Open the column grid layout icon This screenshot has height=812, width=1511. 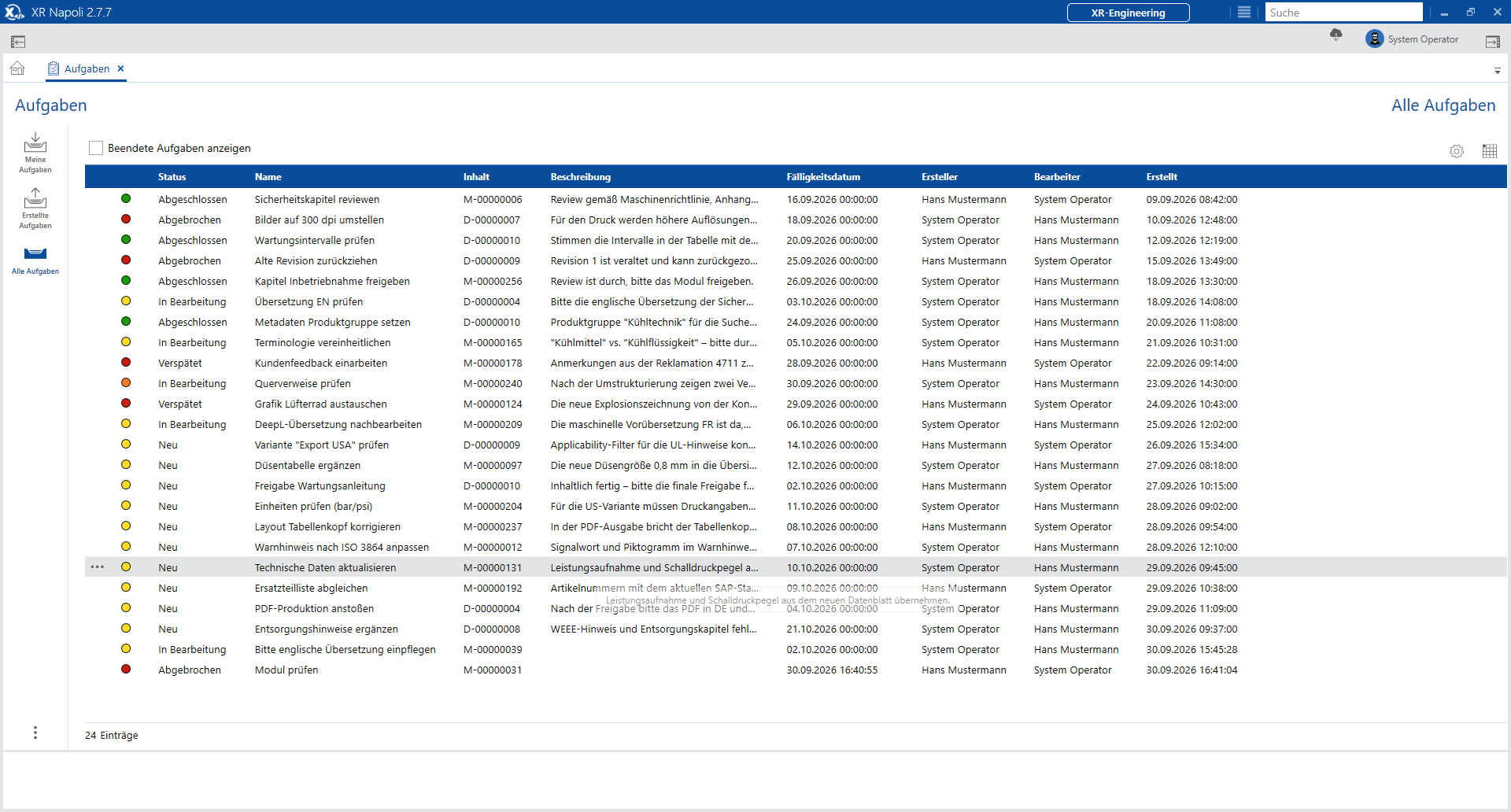(1490, 151)
